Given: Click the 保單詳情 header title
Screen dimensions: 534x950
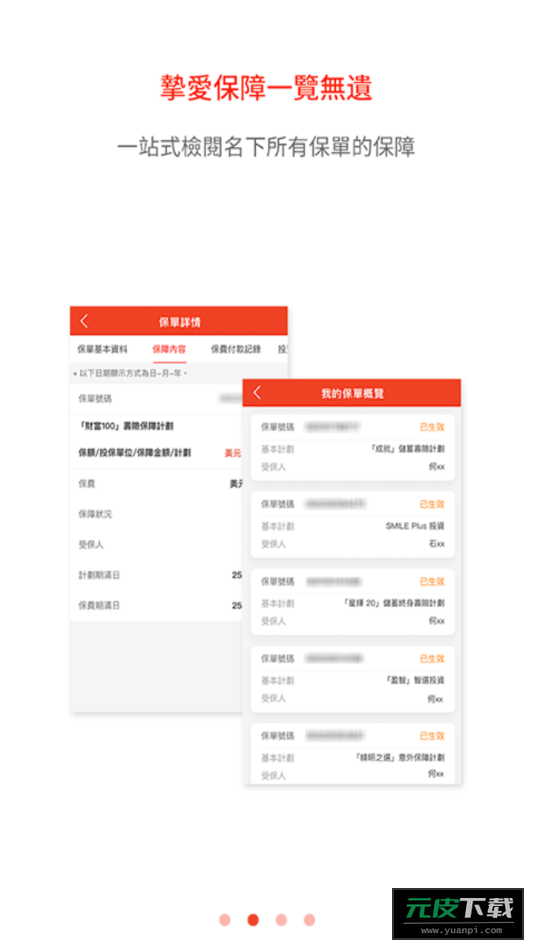Looking at the screenshot, I should pos(179,322).
